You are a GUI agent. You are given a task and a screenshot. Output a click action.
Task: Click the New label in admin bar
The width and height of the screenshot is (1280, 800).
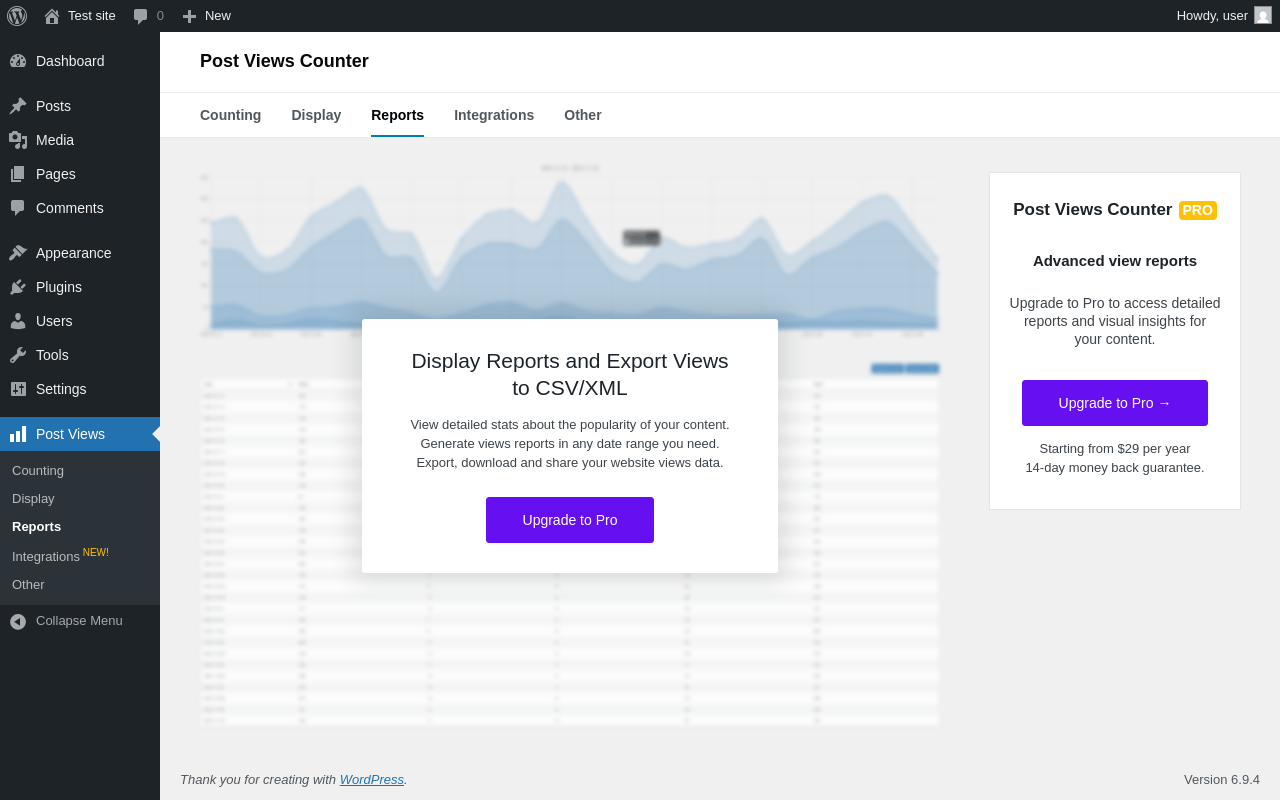pos(218,16)
